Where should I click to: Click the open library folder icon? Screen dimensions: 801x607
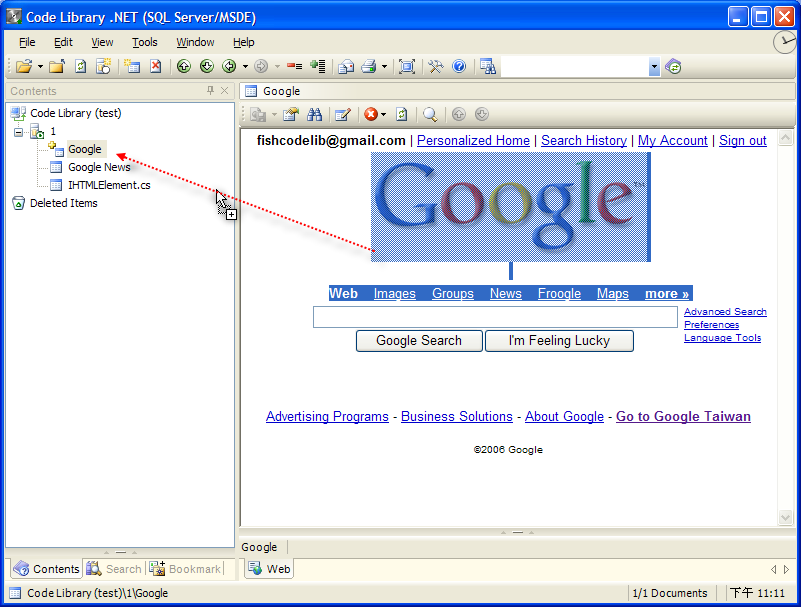tap(23, 66)
